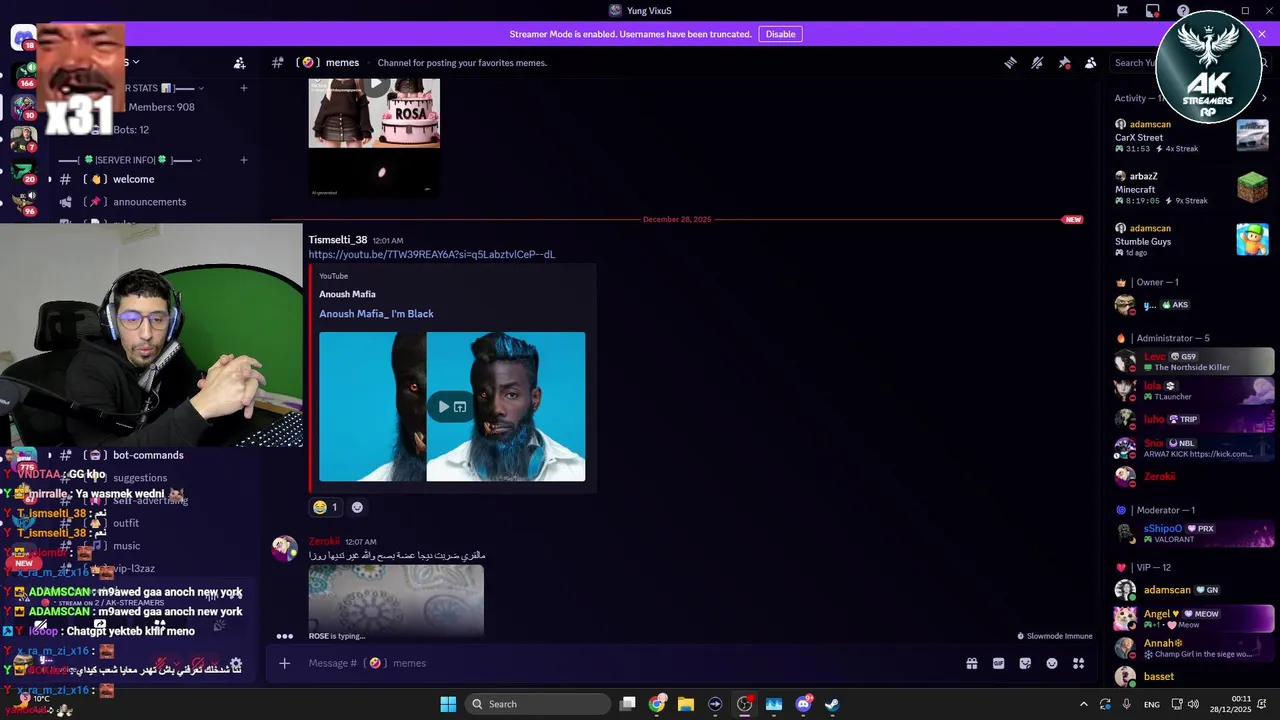Open the server with 7 badge
Viewport: 1280px width, 720px height.
[24, 138]
